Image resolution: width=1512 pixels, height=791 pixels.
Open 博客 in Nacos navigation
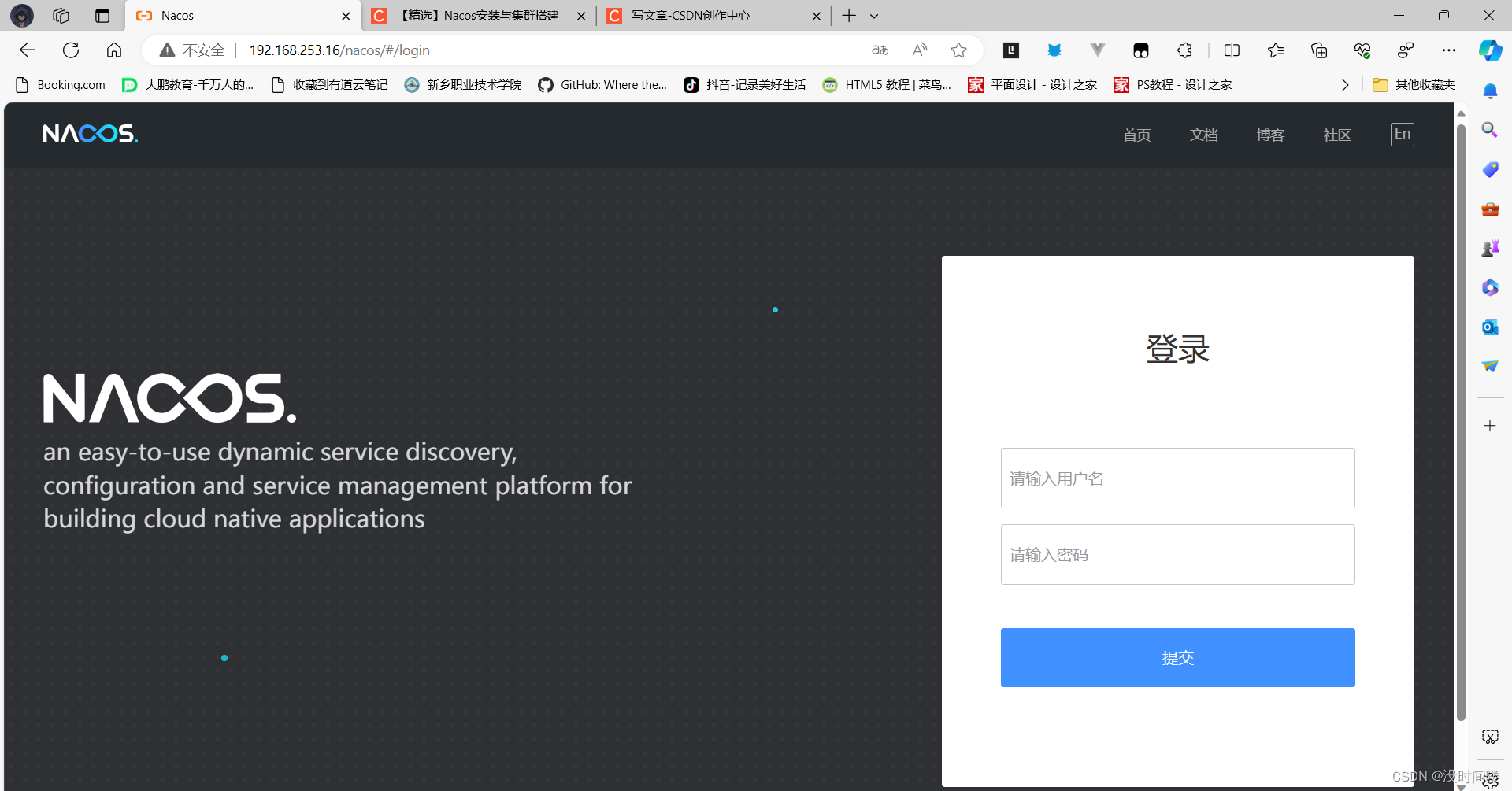click(x=1270, y=135)
